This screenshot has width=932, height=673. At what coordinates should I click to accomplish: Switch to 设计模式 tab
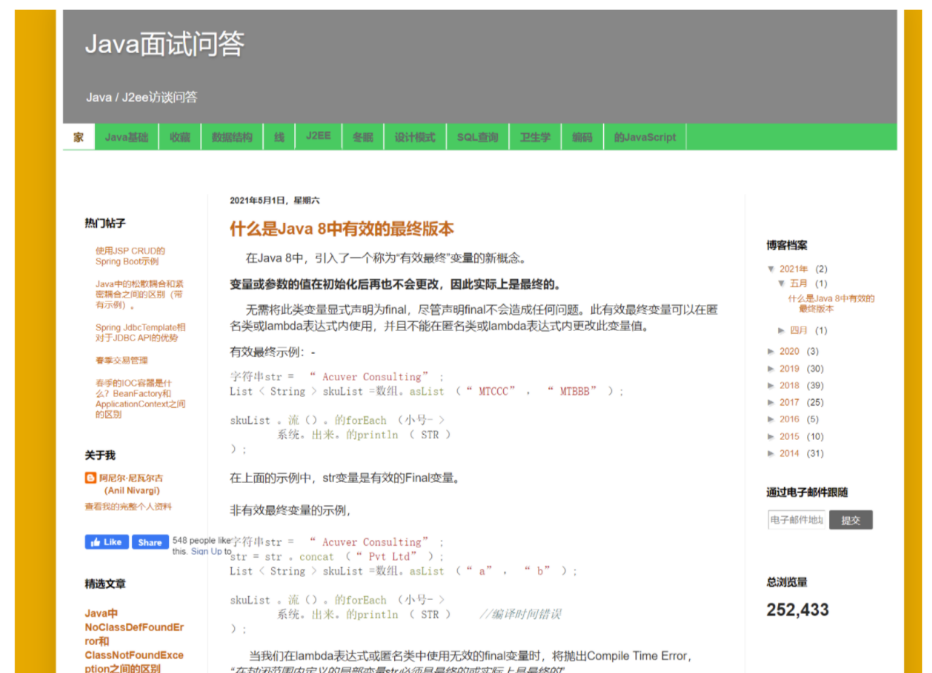pos(415,137)
